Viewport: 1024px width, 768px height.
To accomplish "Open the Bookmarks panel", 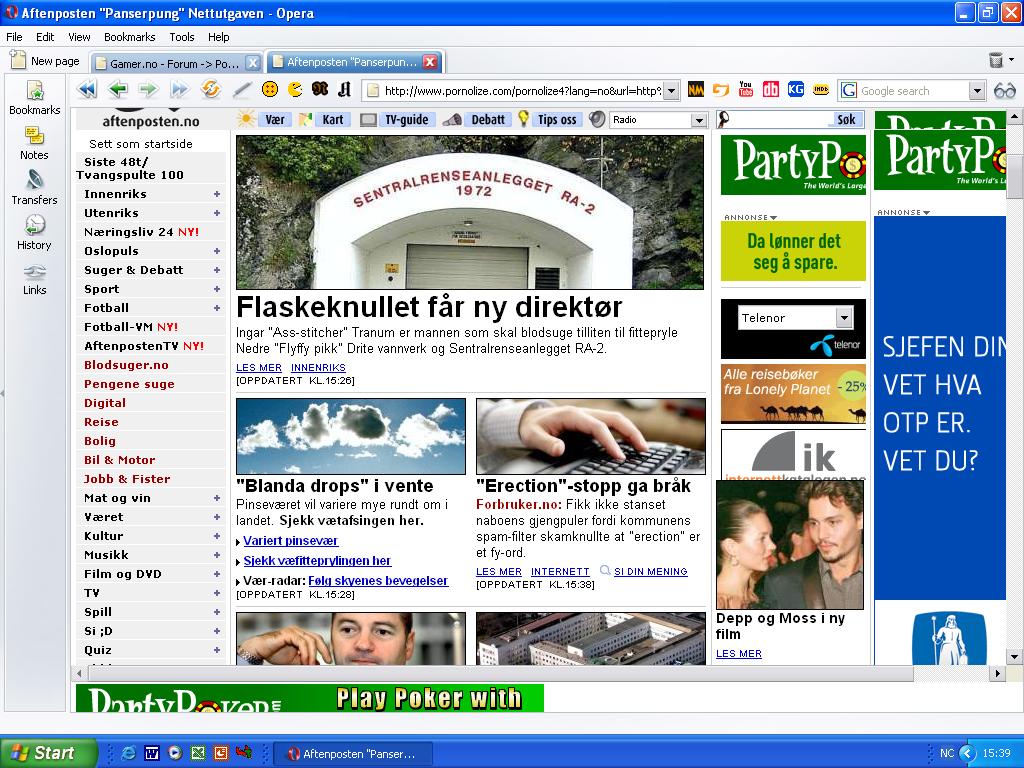I will [35, 98].
